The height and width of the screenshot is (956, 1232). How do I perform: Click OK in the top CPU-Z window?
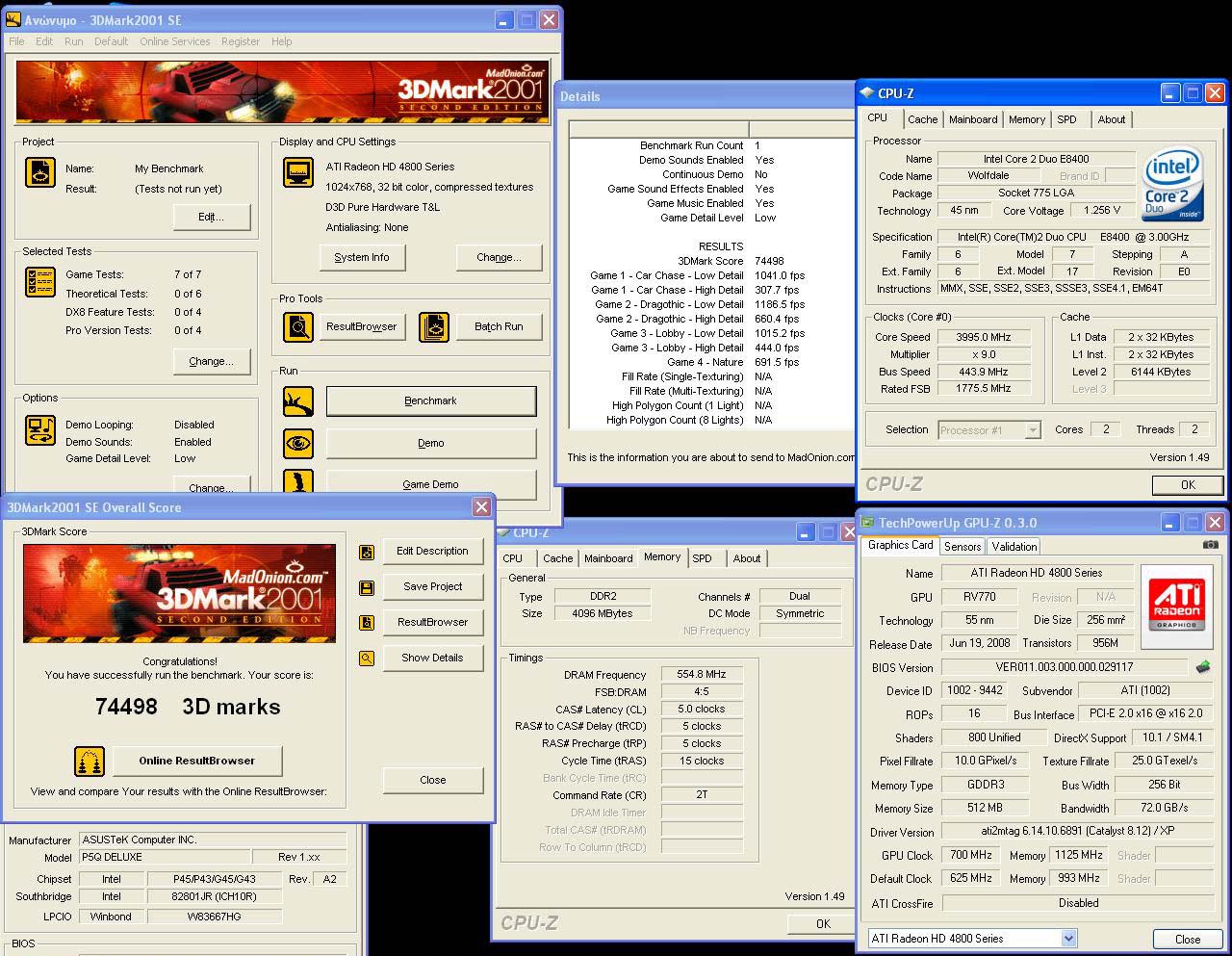coord(1188,485)
